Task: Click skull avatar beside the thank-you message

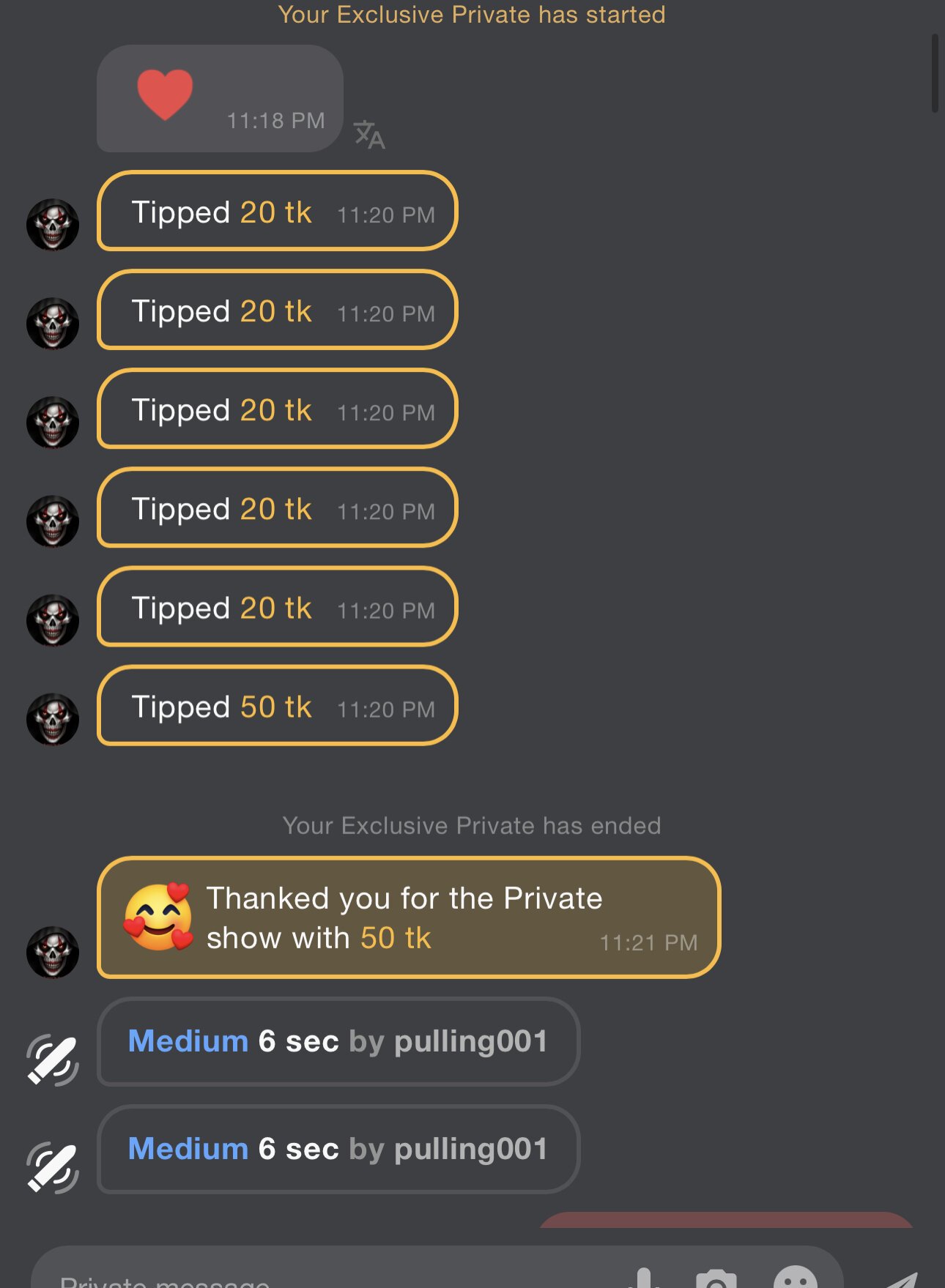Action: point(53,952)
